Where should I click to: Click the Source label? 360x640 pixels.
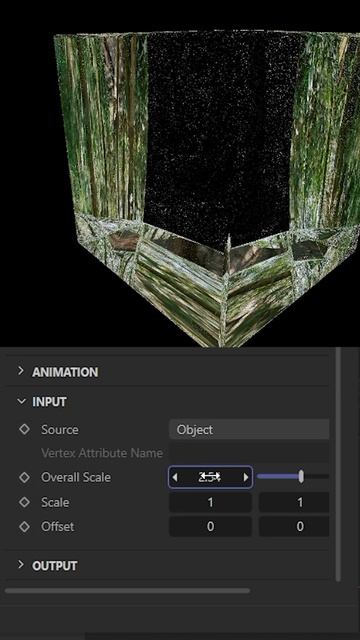pyautogui.click(x=60, y=429)
